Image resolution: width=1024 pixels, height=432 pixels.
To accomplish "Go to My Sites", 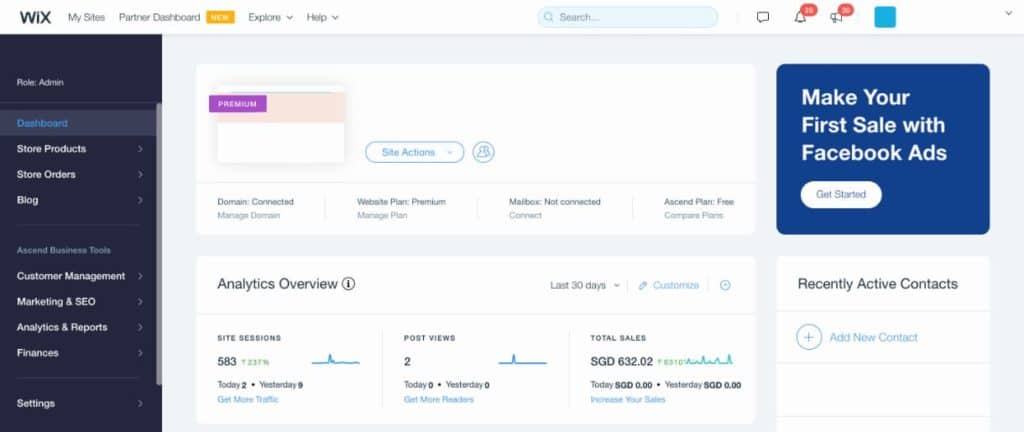I will coord(86,18).
